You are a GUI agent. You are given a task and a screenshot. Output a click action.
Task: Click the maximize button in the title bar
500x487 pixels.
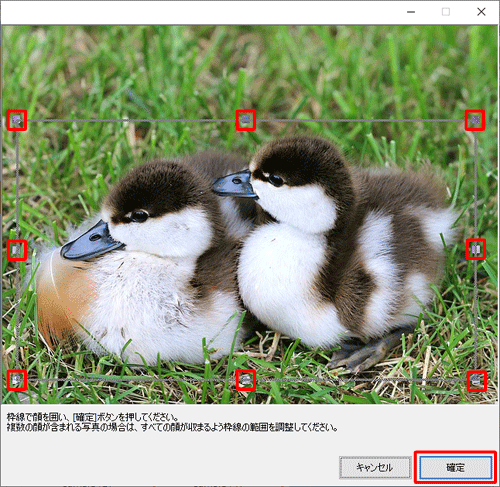[x=446, y=12]
